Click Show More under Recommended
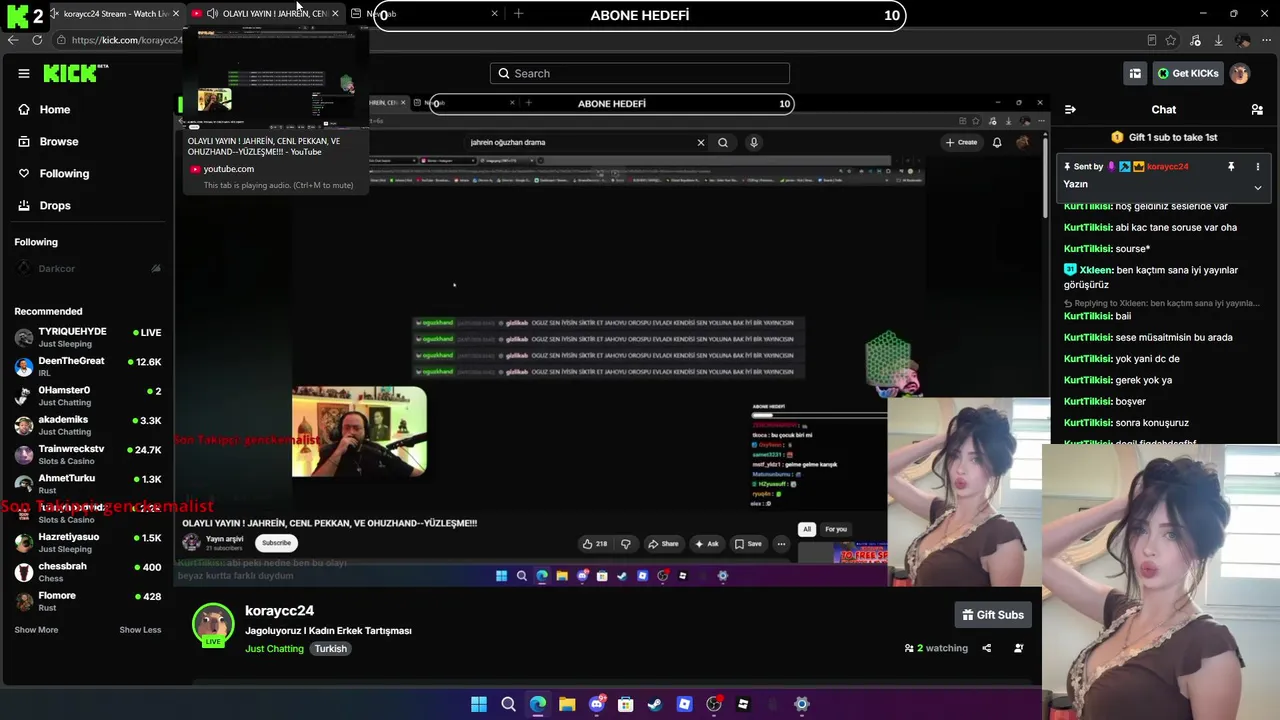The width and height of the screenshot is (1280, 720). [36, 630]
